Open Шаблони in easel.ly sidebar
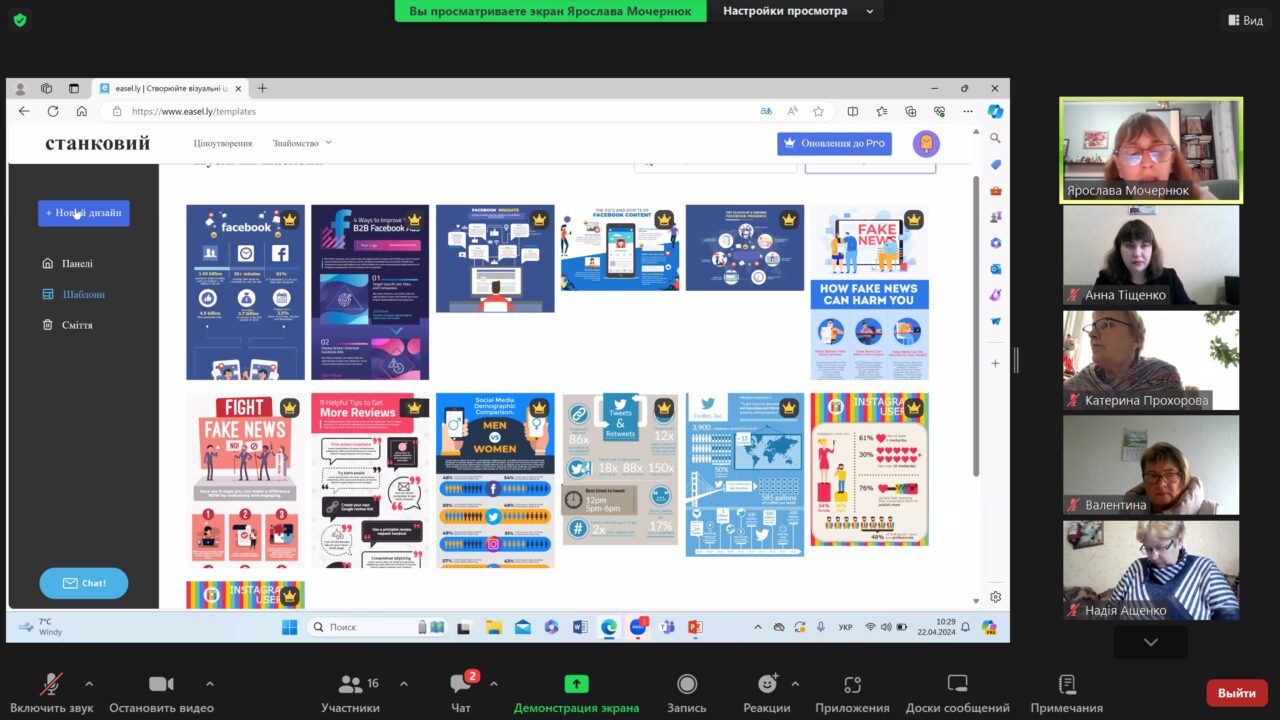1280x720 pixels. pos(74,294)
